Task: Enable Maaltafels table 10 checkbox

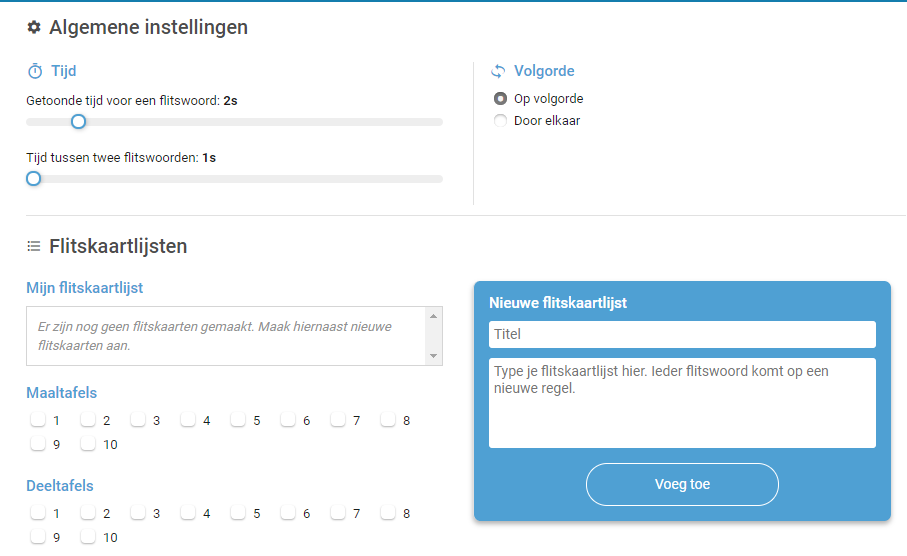Action: coord(88,444)
